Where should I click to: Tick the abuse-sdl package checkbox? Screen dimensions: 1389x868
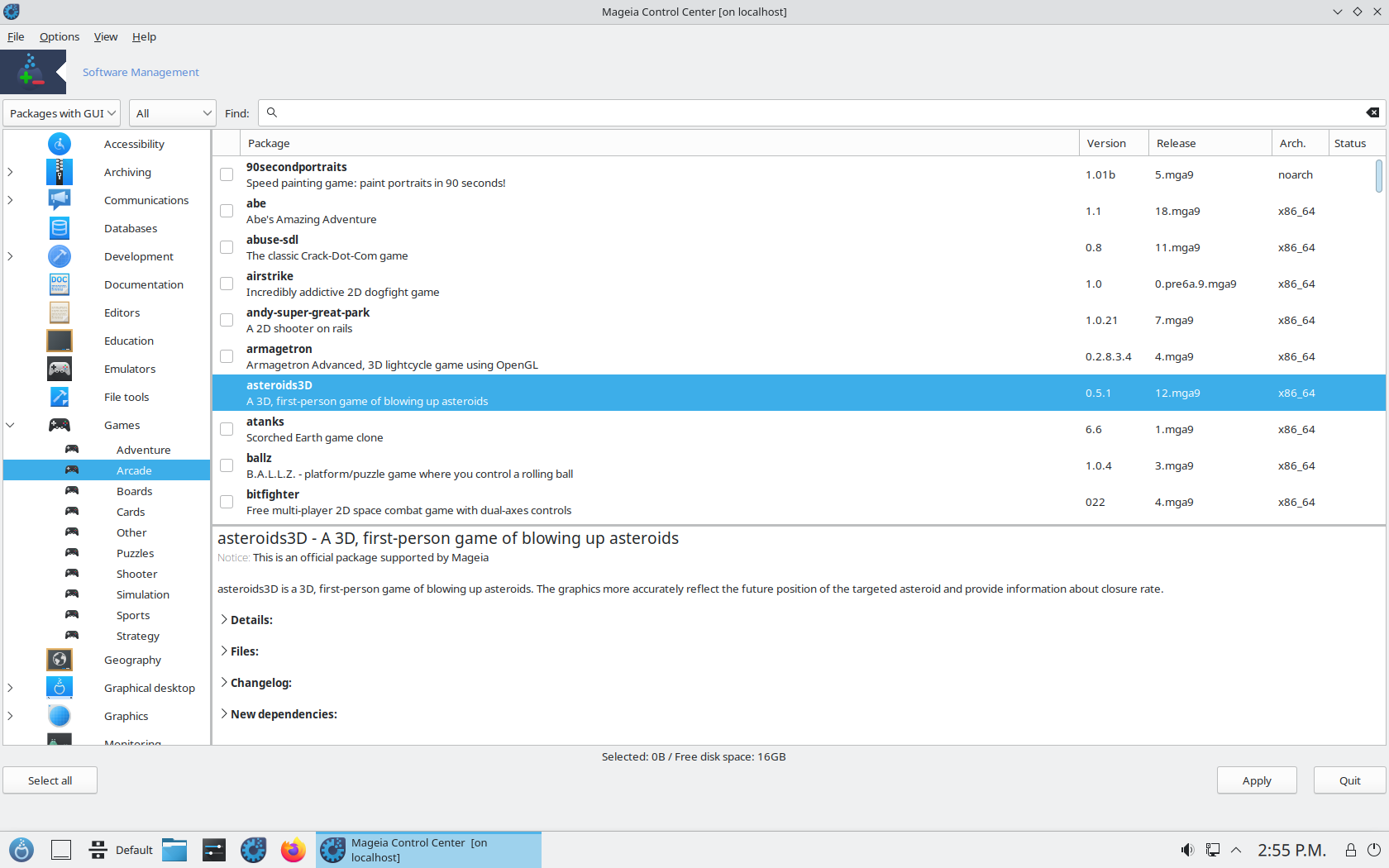coord(227,247)
